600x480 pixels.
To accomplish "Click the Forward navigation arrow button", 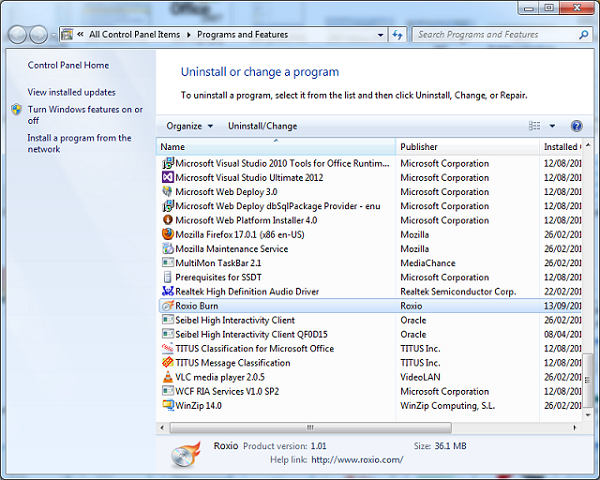I will click(x=39, y=35).
